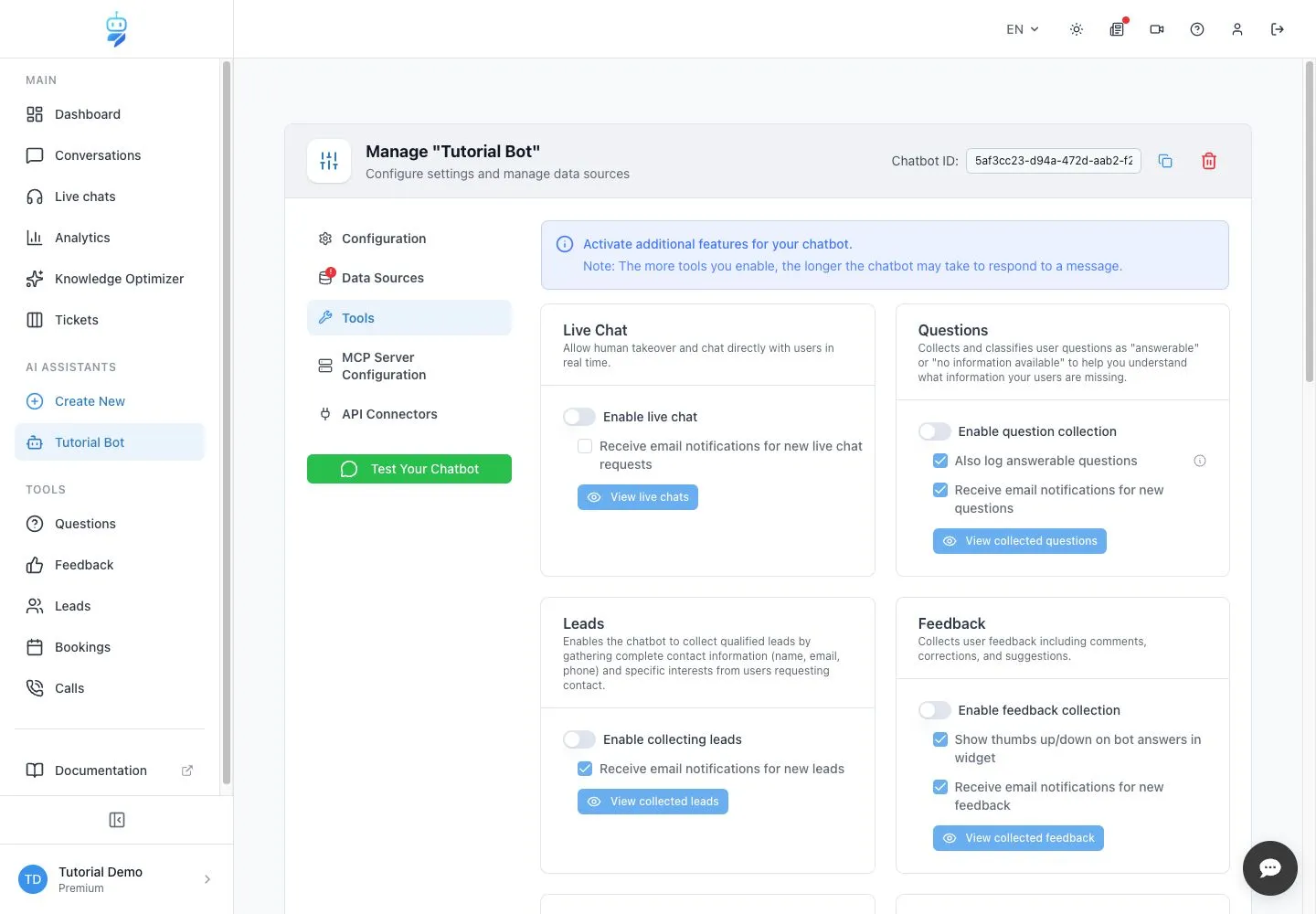
Task: Switch to Data Sources tab
Action: point(409,278)
